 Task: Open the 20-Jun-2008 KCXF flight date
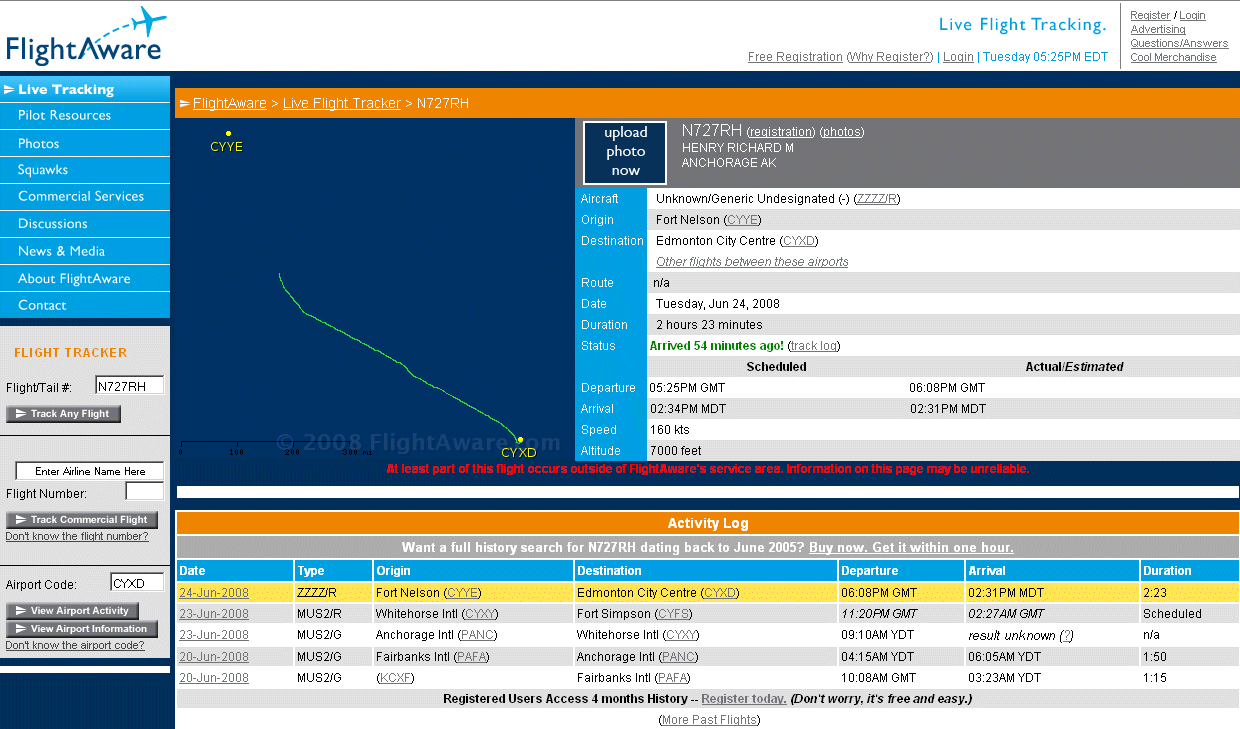click(214, 678)
